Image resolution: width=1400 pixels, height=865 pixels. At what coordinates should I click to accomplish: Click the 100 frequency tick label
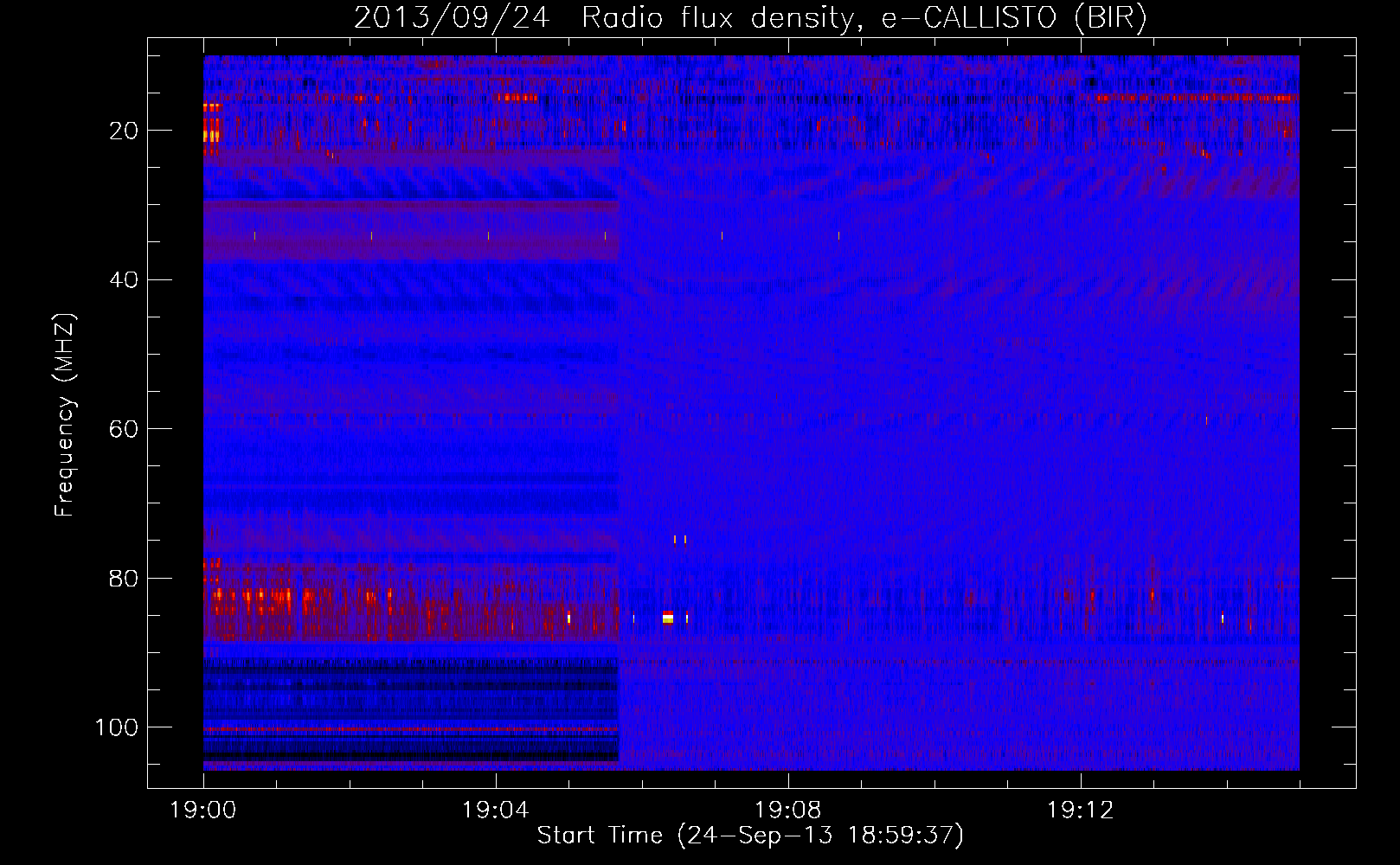[x=117, y=727]
